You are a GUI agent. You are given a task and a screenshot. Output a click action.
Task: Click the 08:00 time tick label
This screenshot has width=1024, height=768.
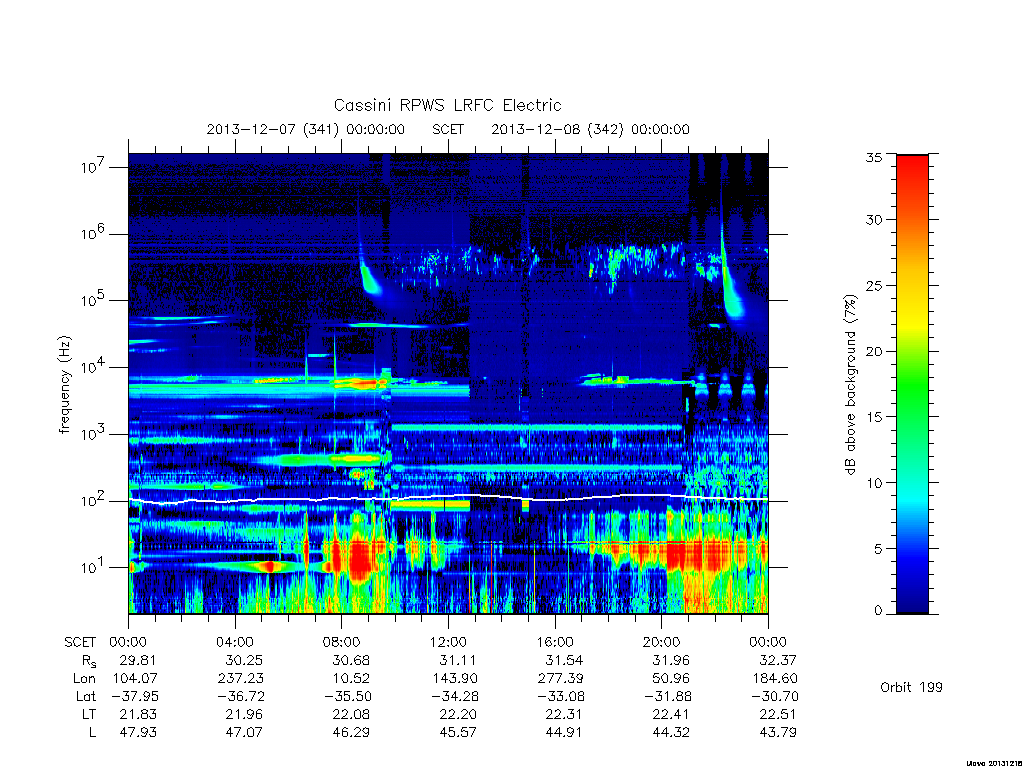pyautogui.click(x=342, y=642)
